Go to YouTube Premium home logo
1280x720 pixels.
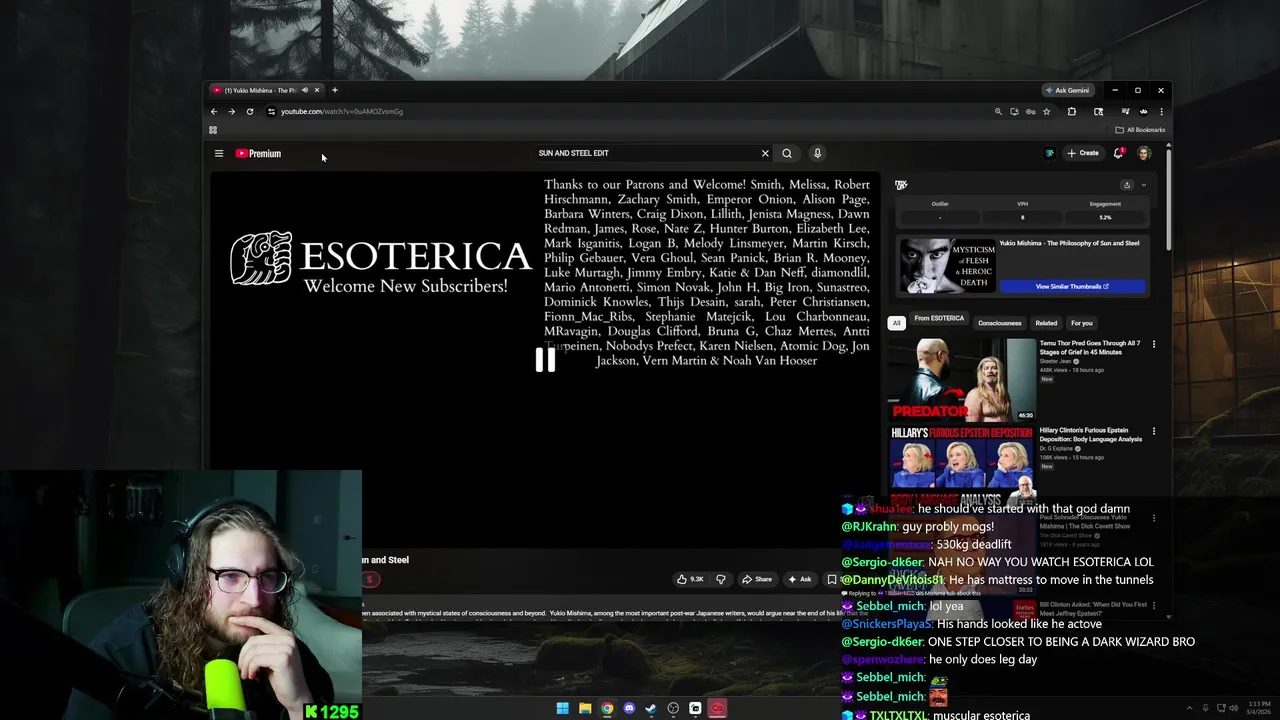[x=258, y=153]
